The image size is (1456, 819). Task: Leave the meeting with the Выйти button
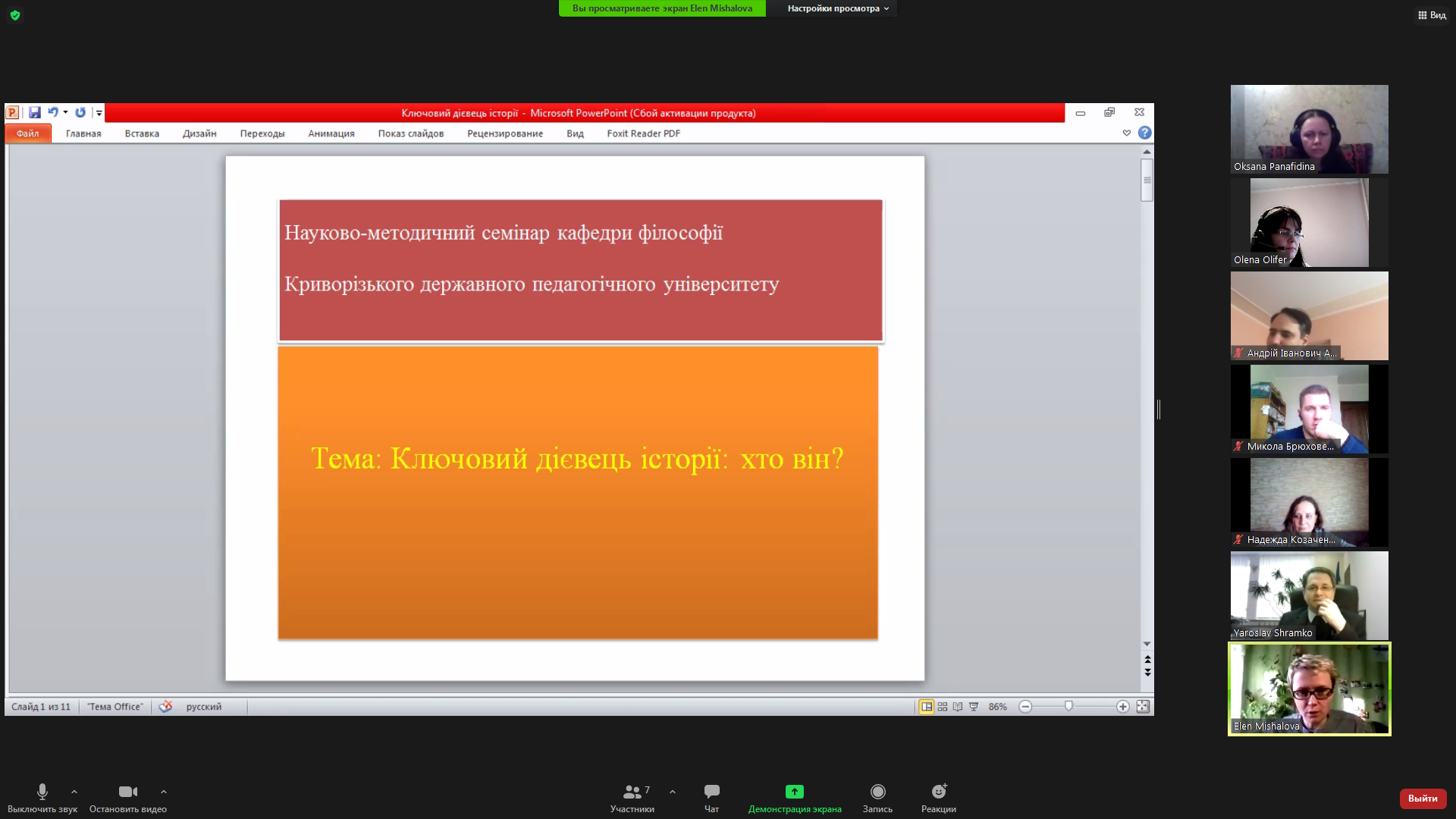point(1423,799)
